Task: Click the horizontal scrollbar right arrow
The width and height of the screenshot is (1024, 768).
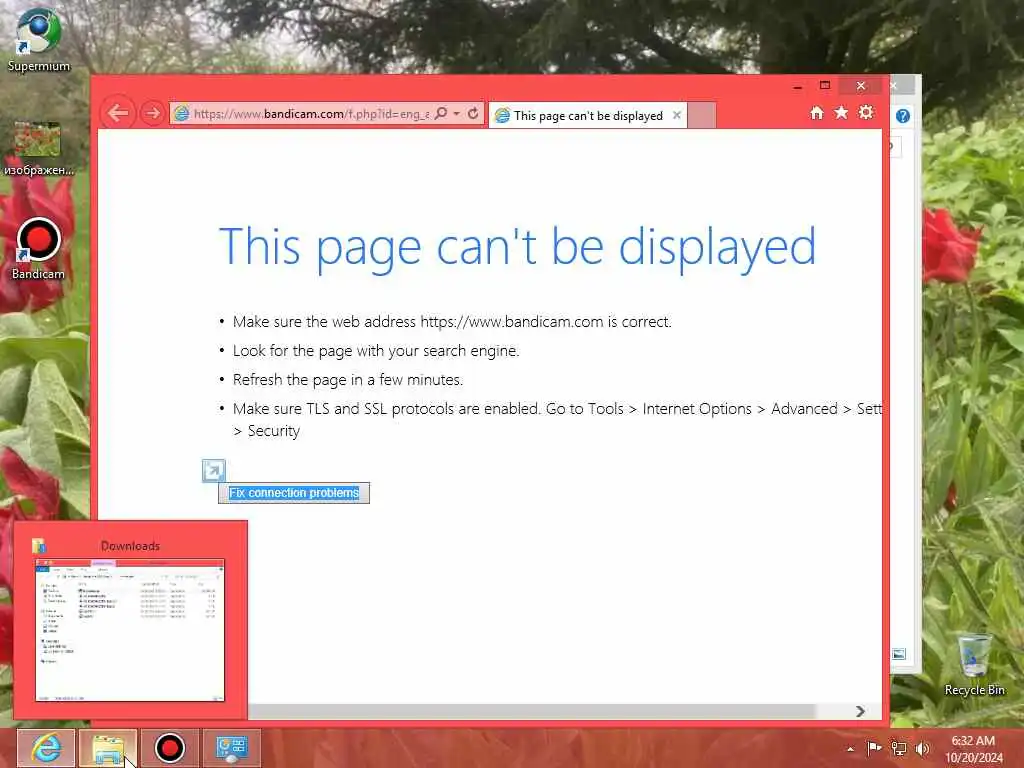Action: pos(860,711)
